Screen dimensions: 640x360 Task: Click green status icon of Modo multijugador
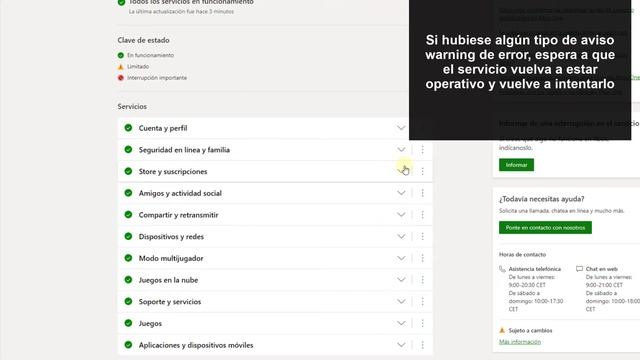(128, 258)
